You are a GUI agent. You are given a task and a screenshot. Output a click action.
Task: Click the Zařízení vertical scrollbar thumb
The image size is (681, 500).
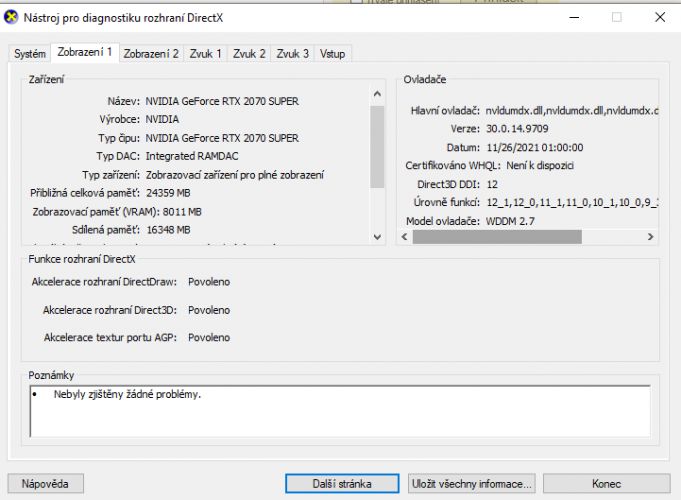(x=377, y=147)
